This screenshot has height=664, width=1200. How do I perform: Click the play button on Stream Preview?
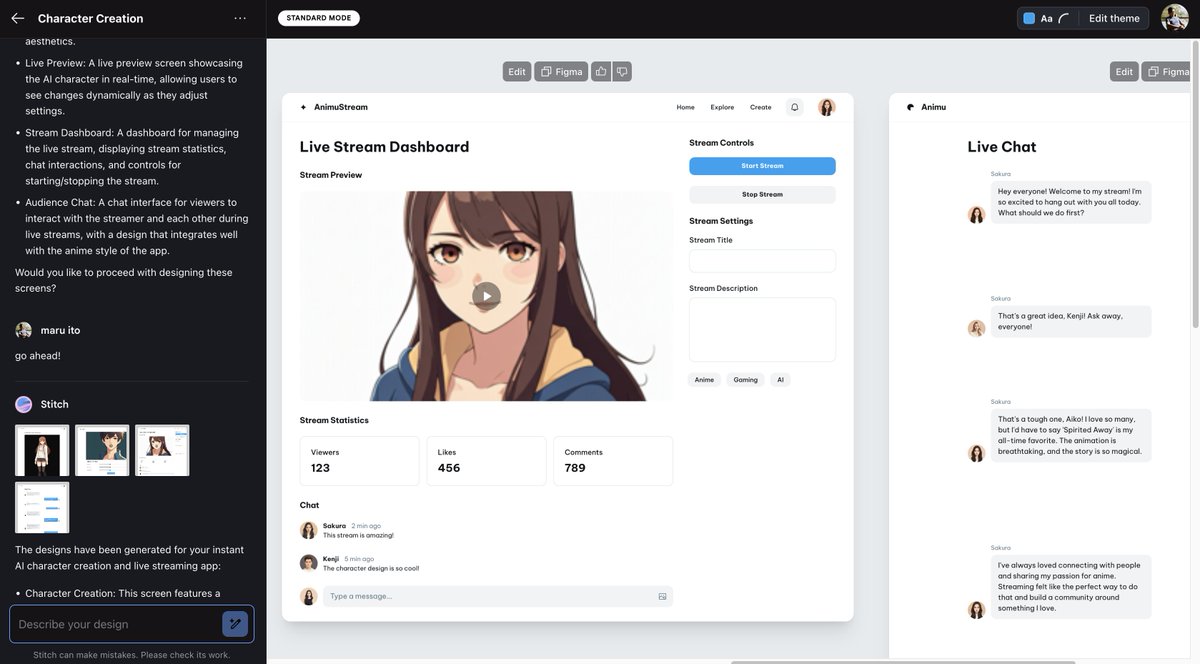tap(486, 295)
